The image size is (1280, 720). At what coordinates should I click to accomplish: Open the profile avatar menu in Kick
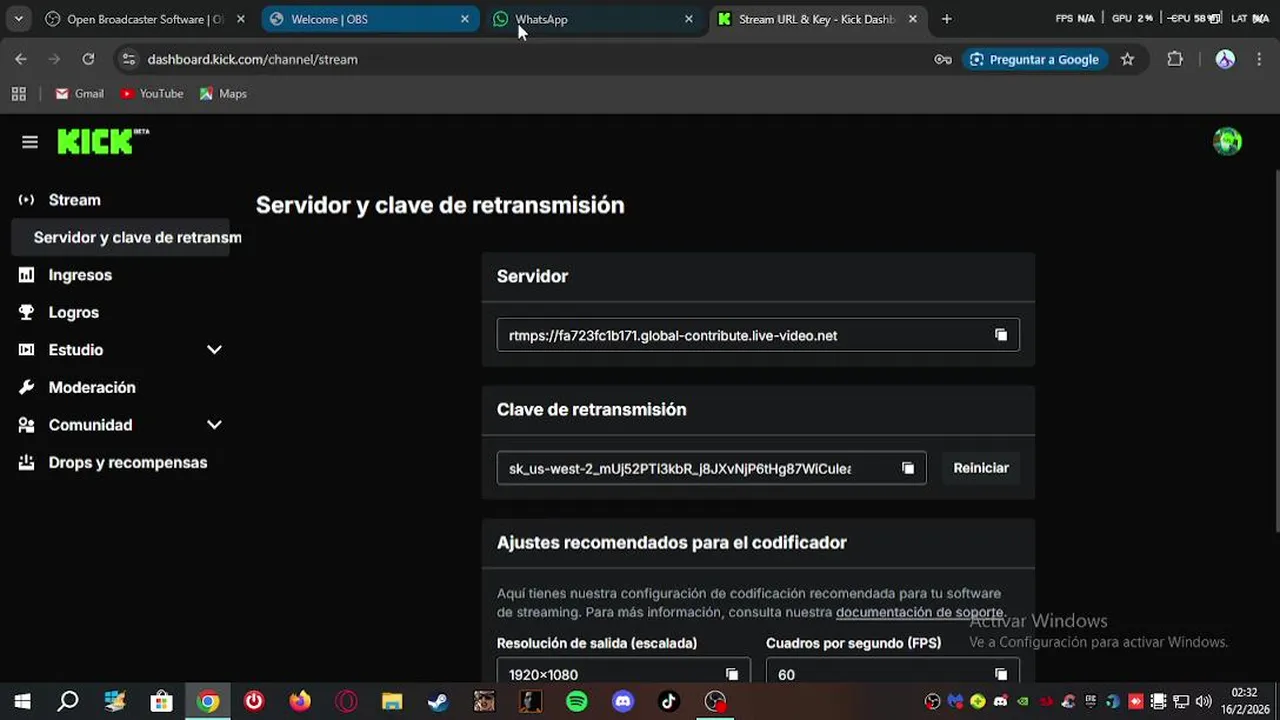(x=1227, y=142)
